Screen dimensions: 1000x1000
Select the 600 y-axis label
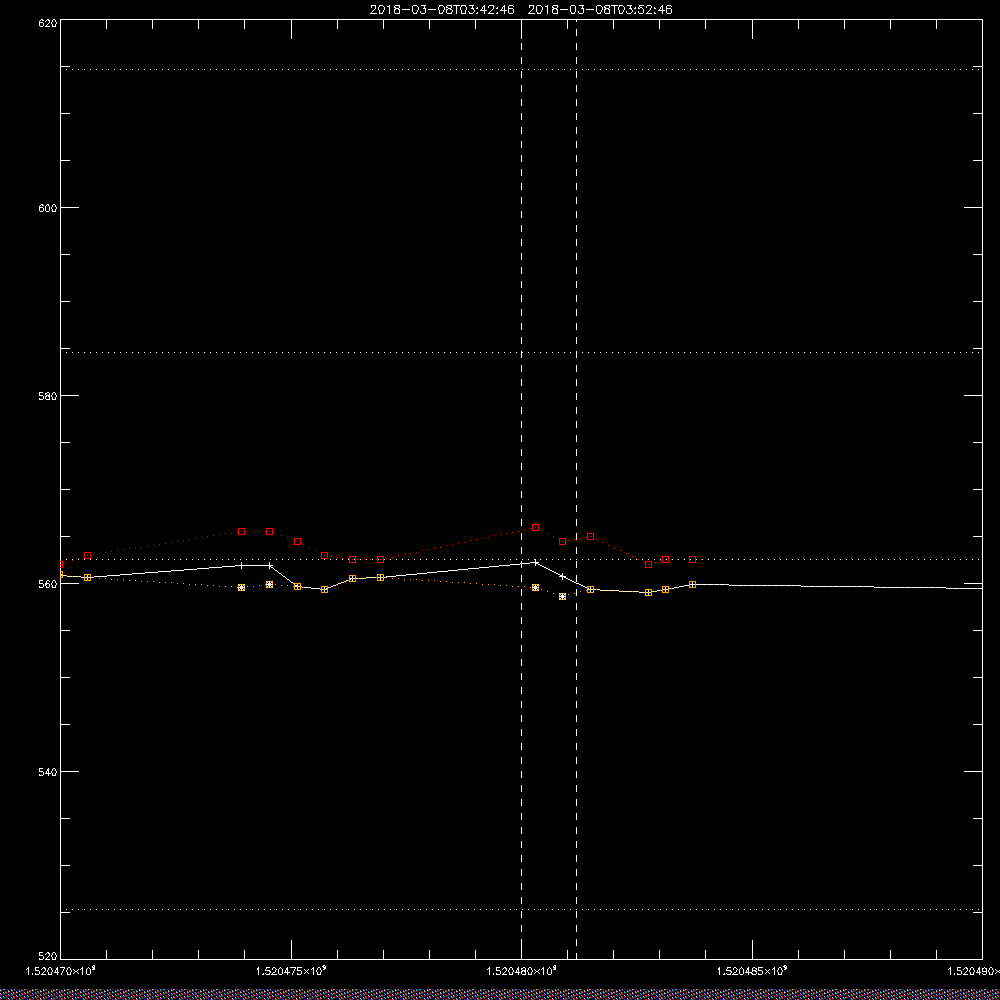[48, 208]
